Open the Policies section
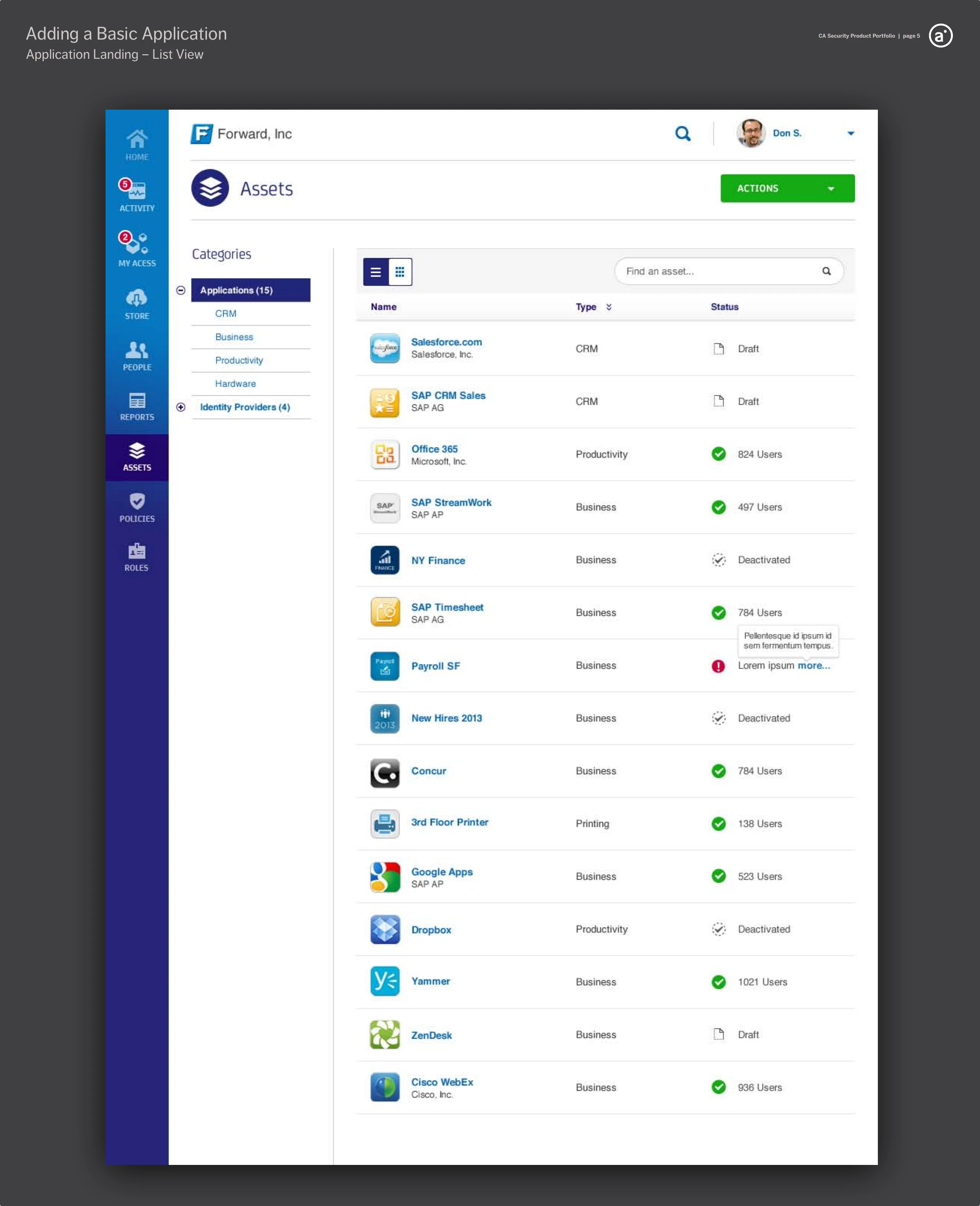The image size is (980, 1206). coord(136,507)
